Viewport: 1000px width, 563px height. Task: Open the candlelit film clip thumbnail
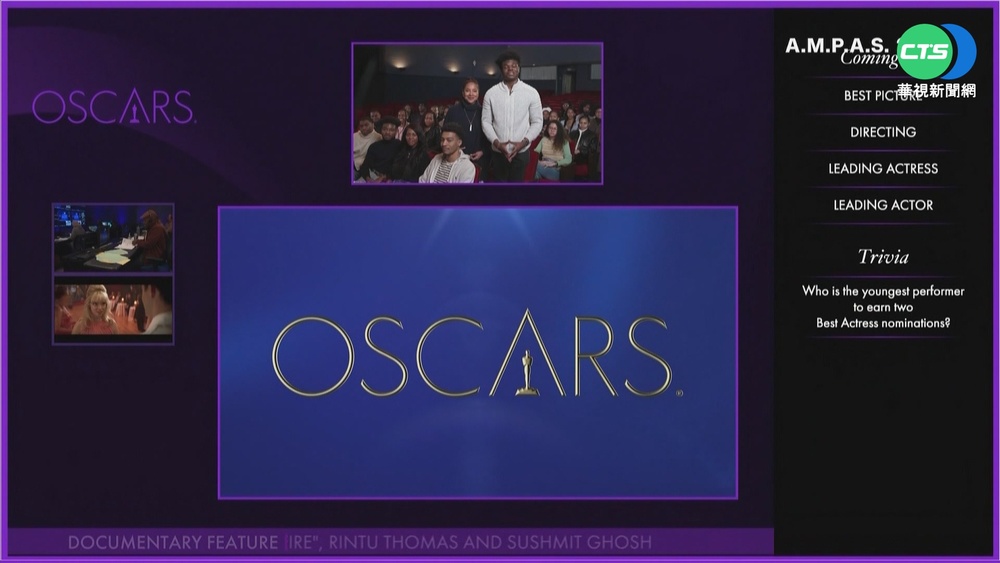point(113,310)
